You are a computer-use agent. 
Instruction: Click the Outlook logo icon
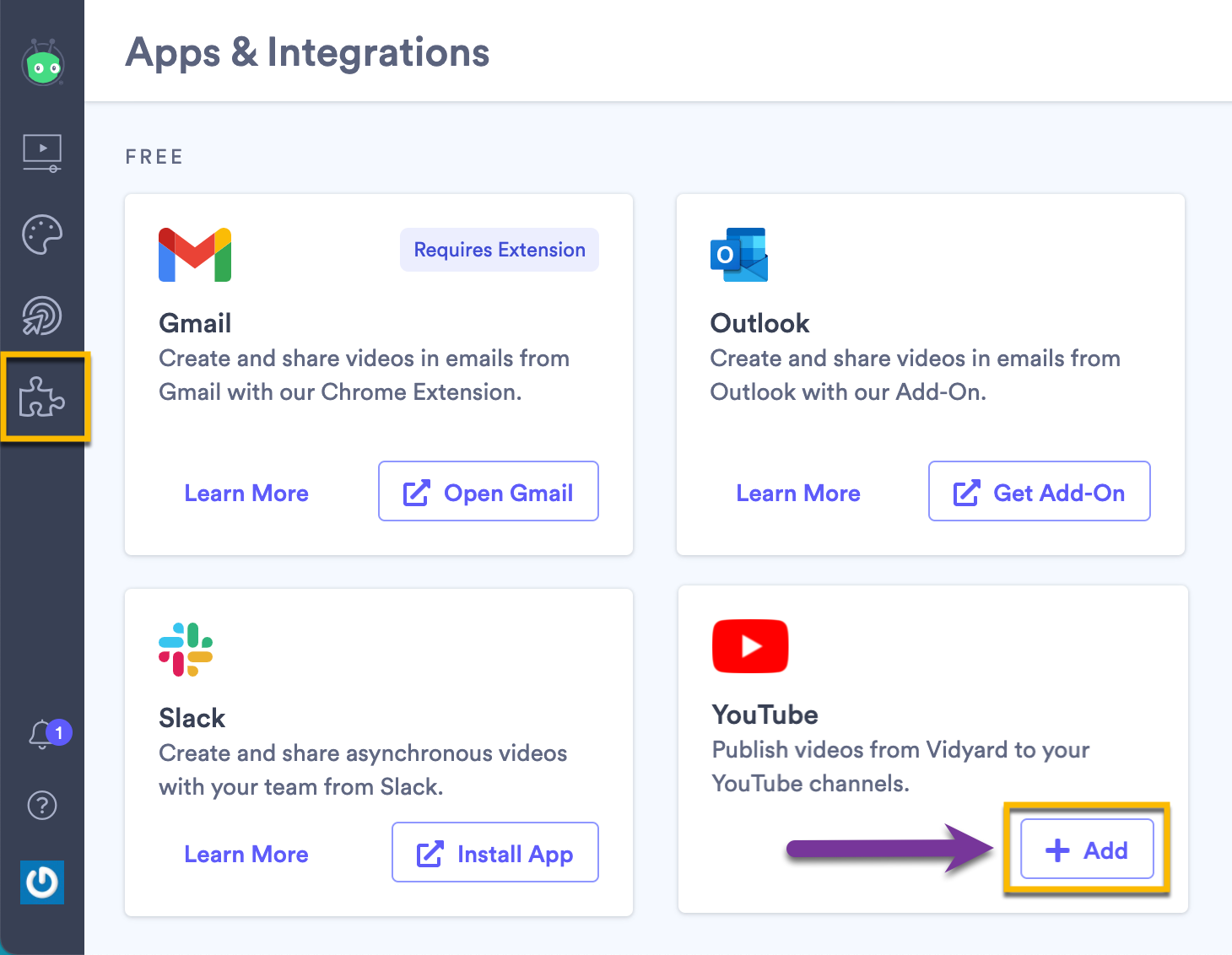point(739,255)
